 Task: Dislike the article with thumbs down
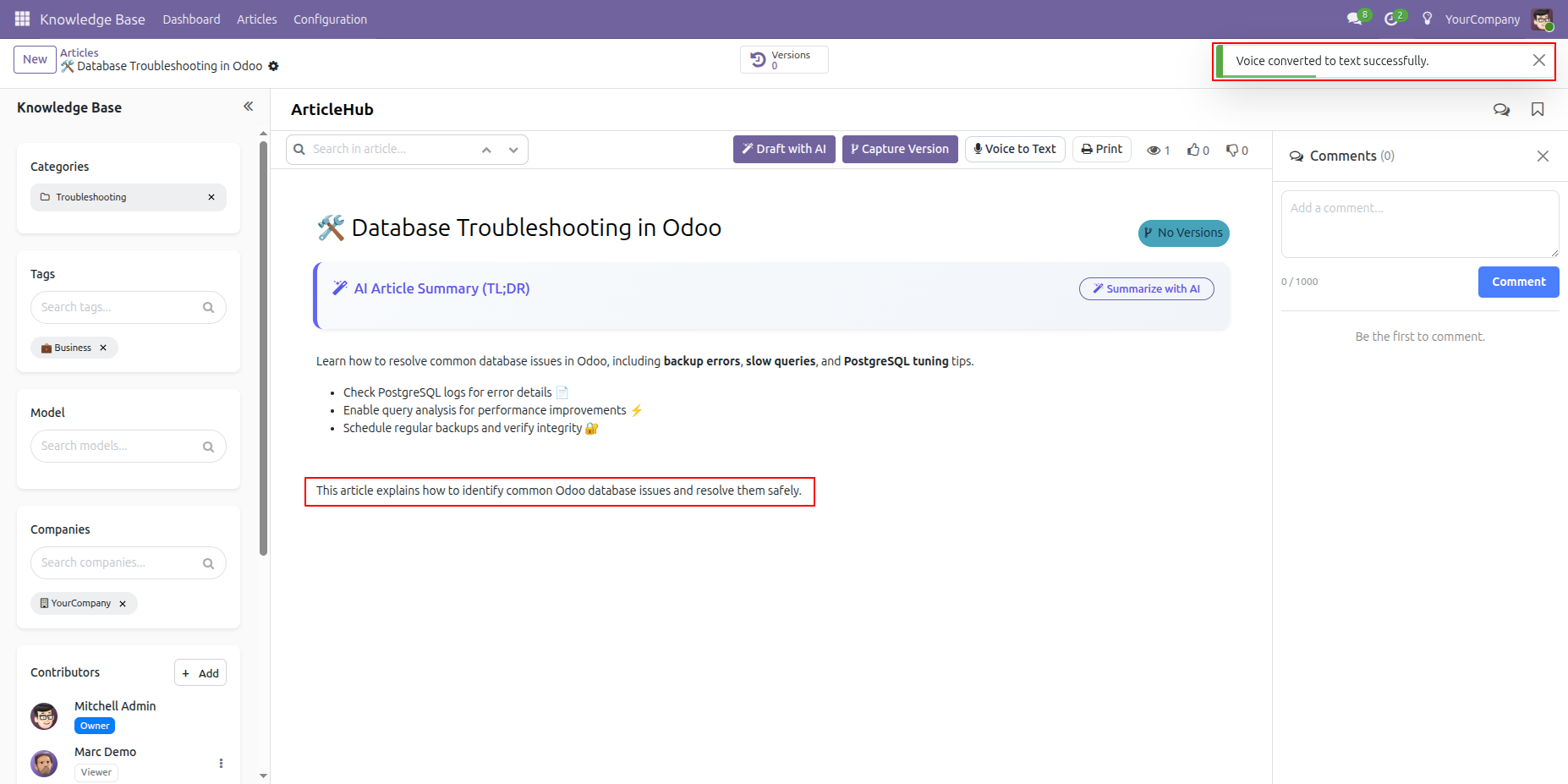coord(1237,151)
